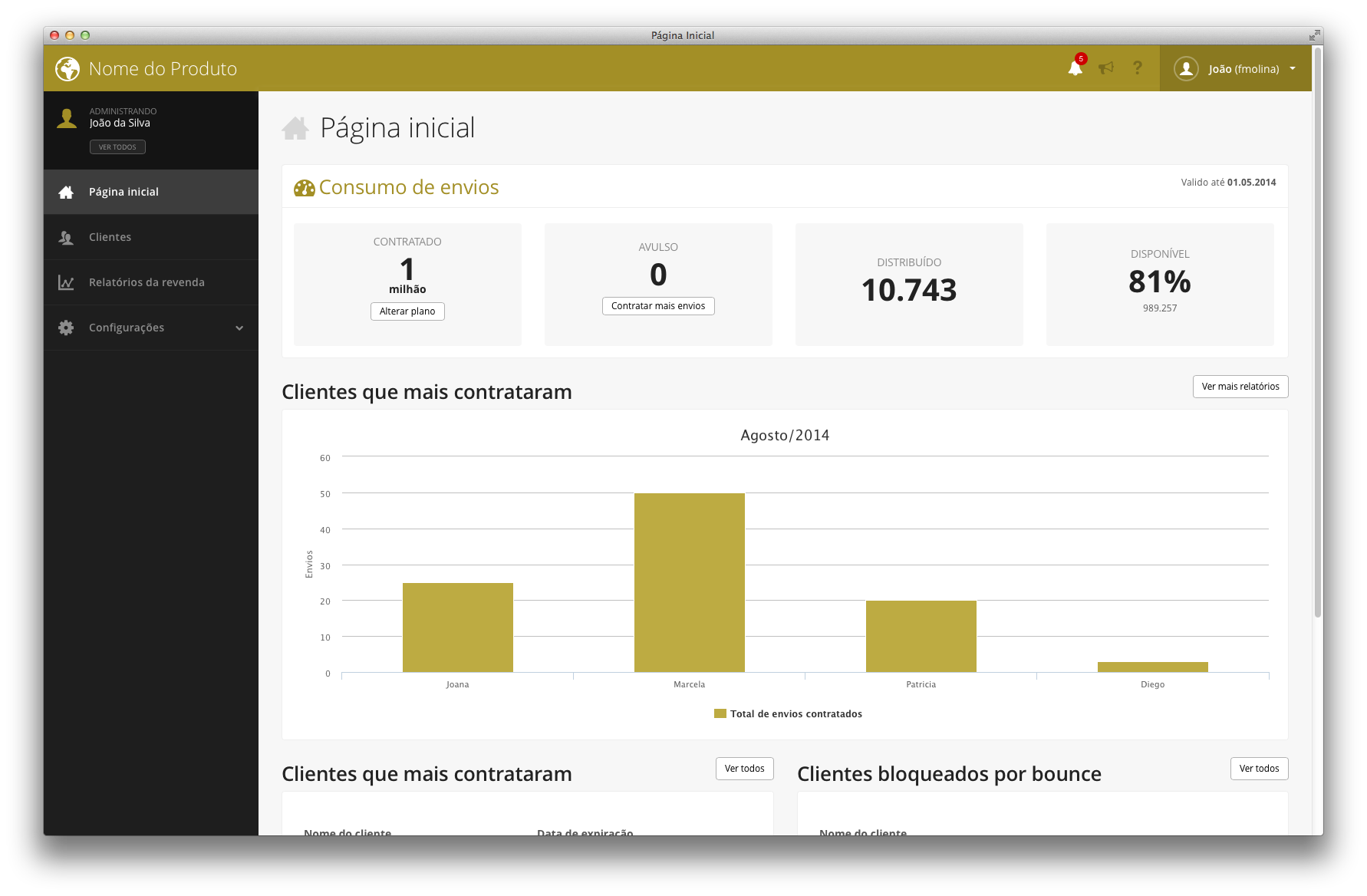Click the Clientes people icon
This screenshot has width=1367, height=896.
tap(67, 237)
